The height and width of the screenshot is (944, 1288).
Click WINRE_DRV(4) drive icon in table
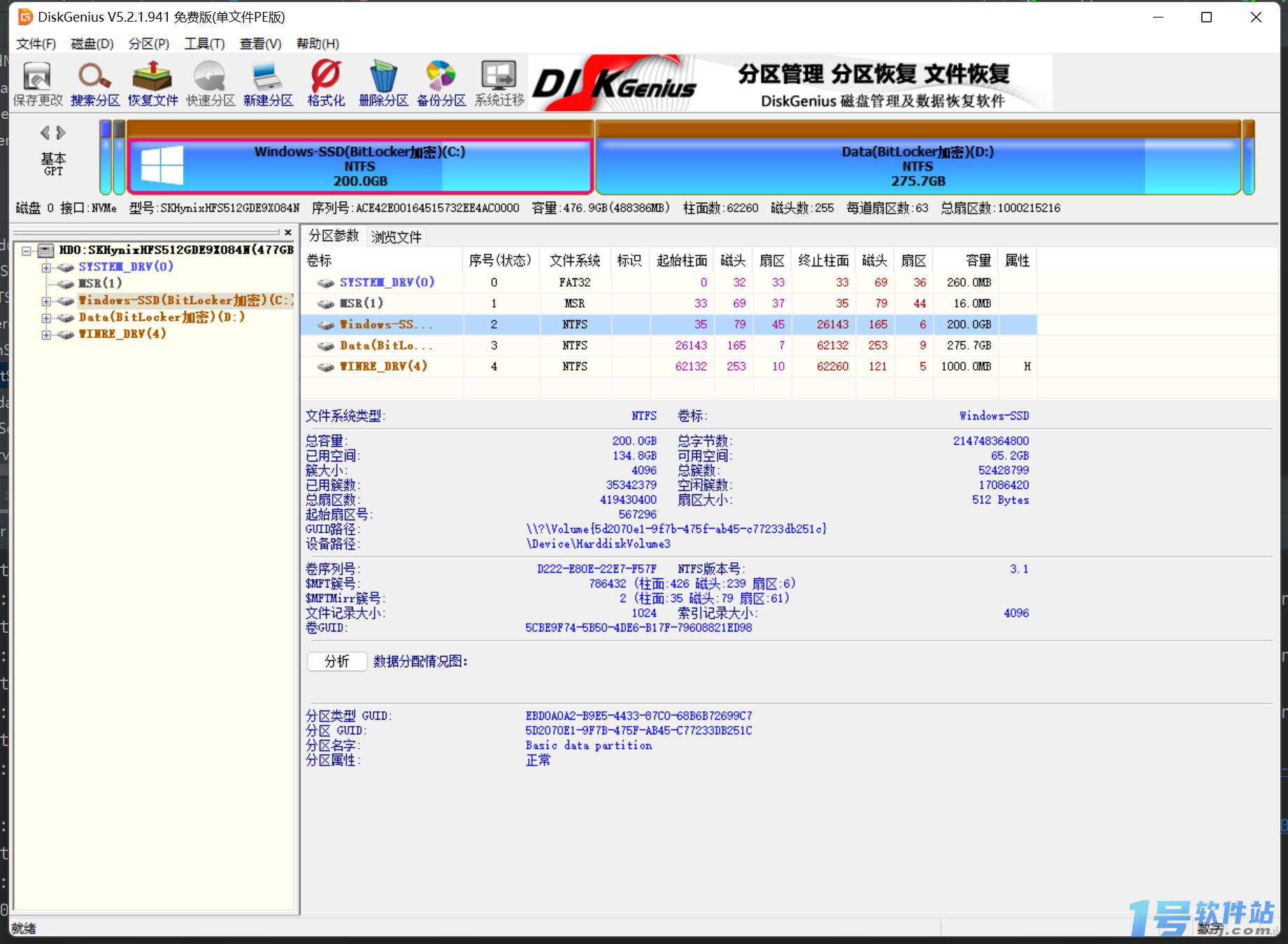pyautogui.click(x=325, y=366)
